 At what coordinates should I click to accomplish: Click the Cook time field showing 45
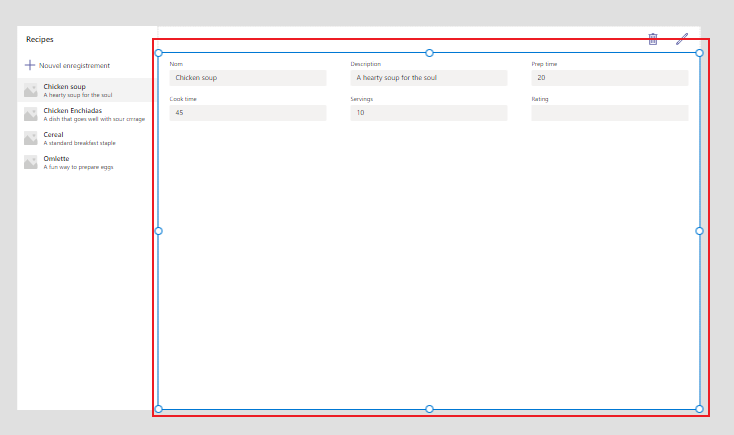(x=248, y=113)
